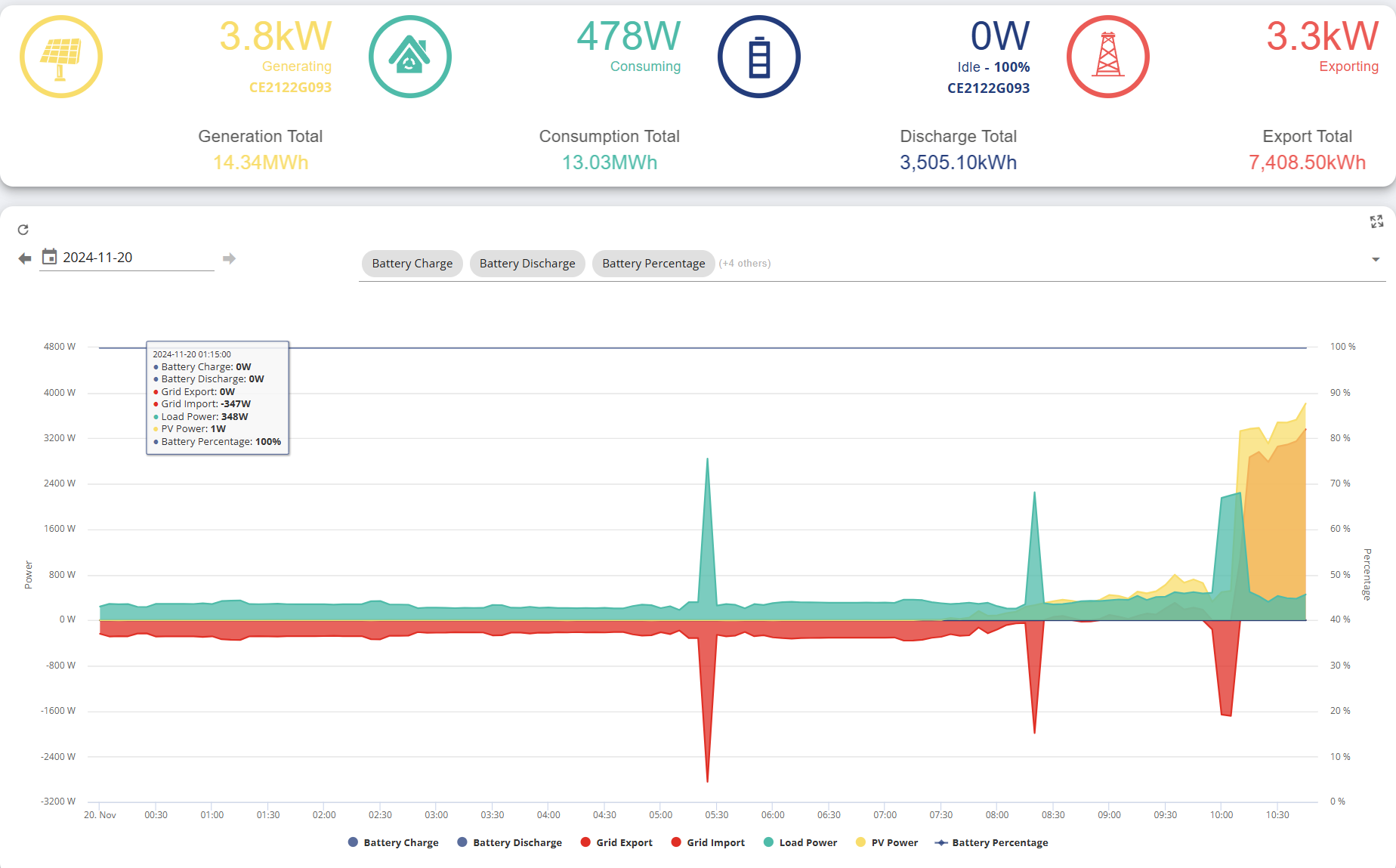Select the Battery Percentage chip
The image size is (1396, 868).
point(653,264)
